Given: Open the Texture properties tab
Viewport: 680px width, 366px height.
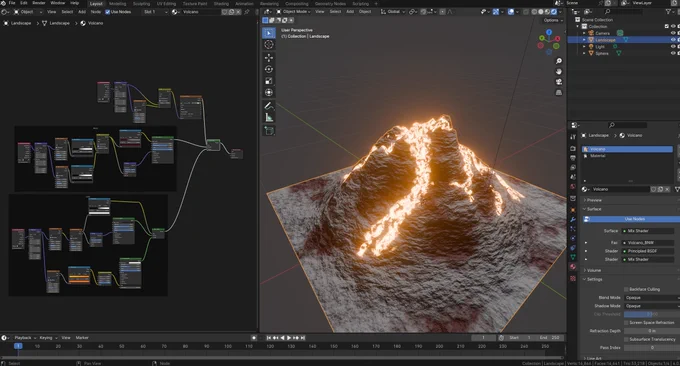Looking at the screenshot, I should coord(573,278).
